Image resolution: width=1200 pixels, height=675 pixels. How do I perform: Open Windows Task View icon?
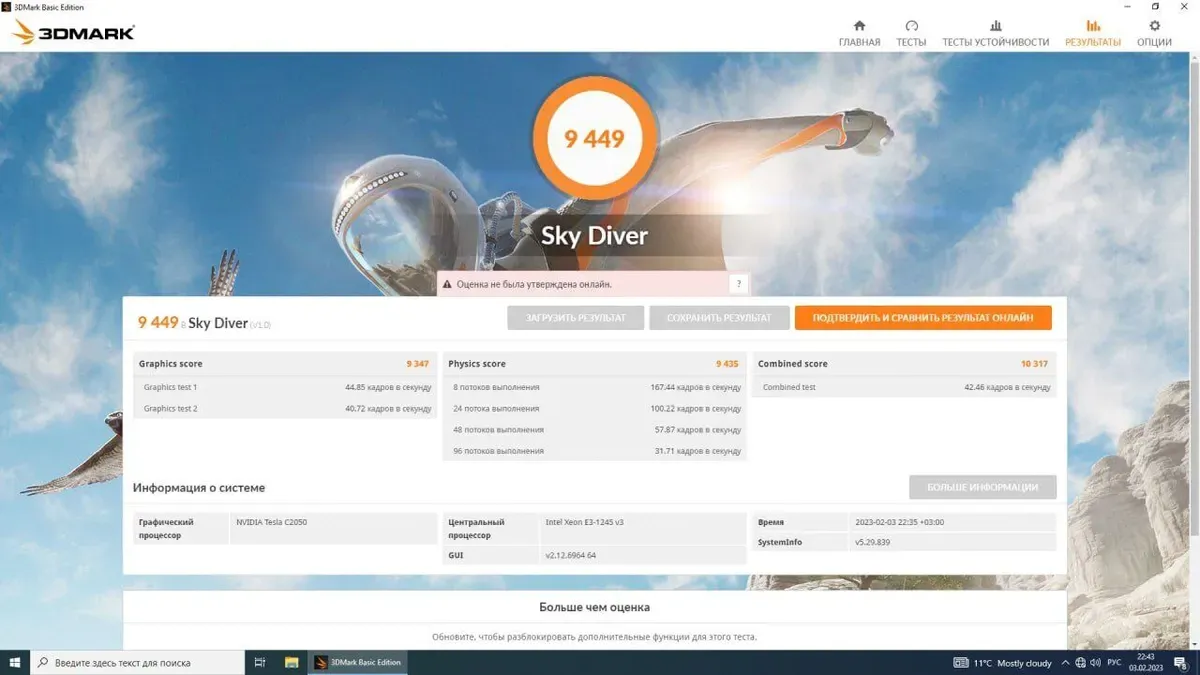[x=260, y=662]
